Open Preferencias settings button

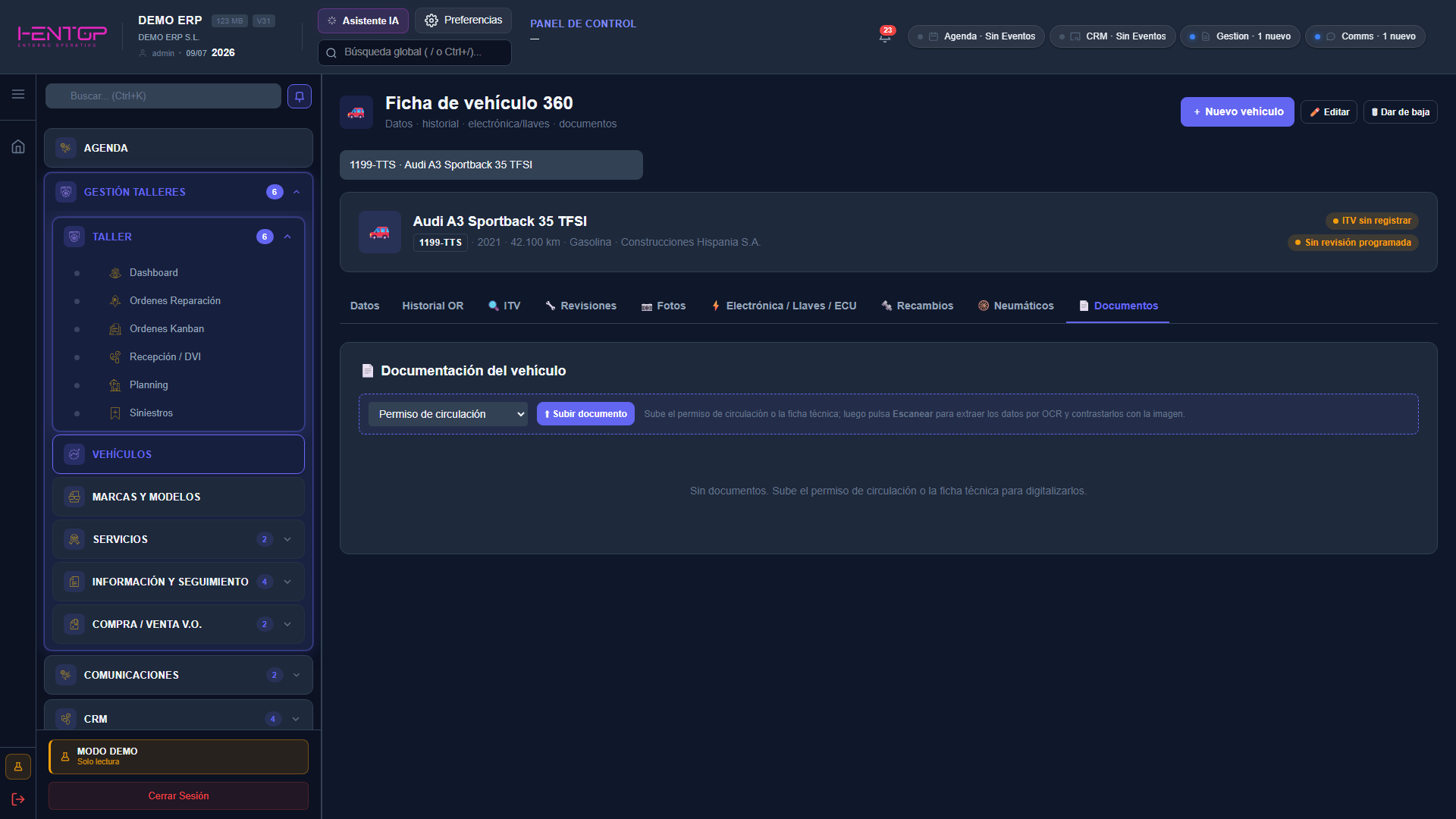463,20
